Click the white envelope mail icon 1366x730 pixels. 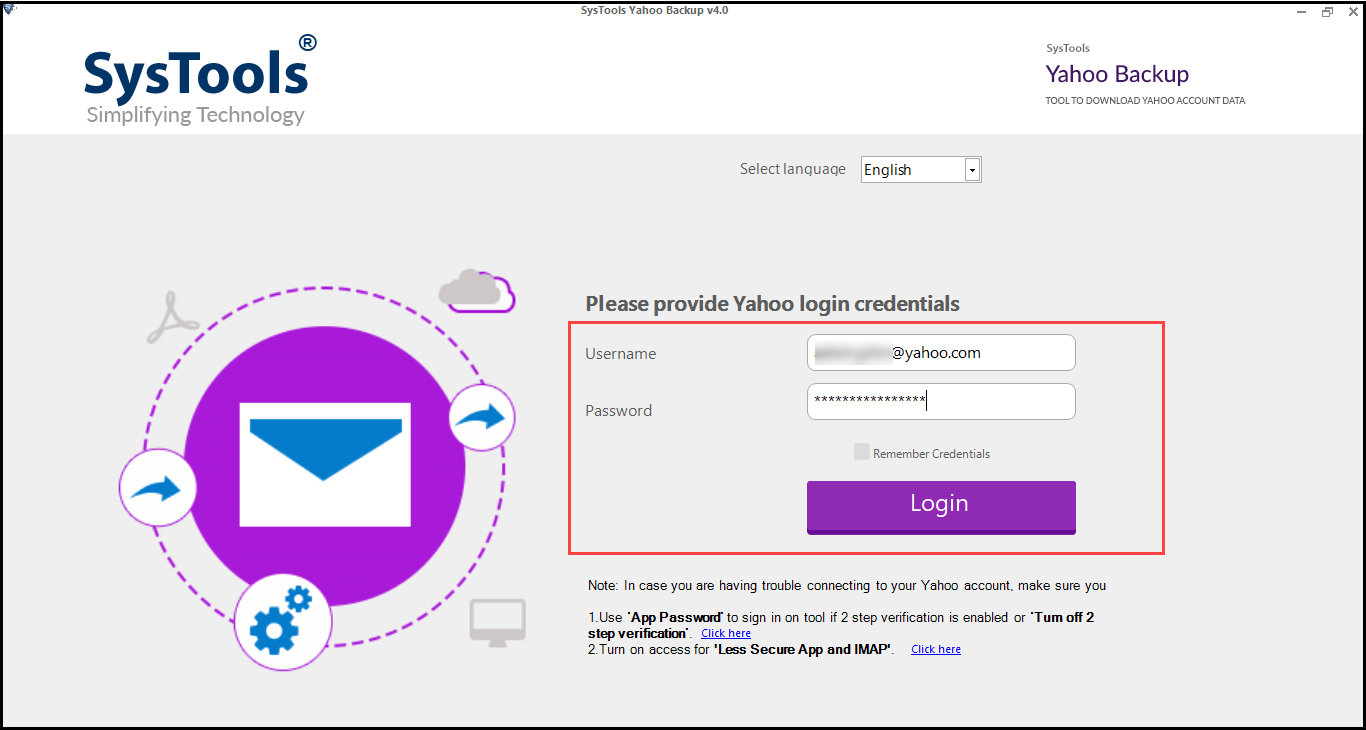pyautogui.click(x=325, y=464)
